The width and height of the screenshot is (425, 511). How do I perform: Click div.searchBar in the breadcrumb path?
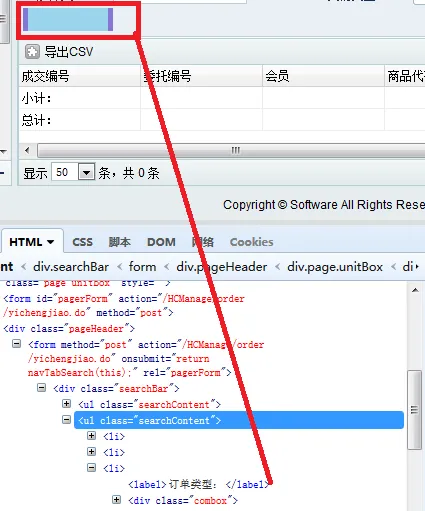tap(71, 267)
